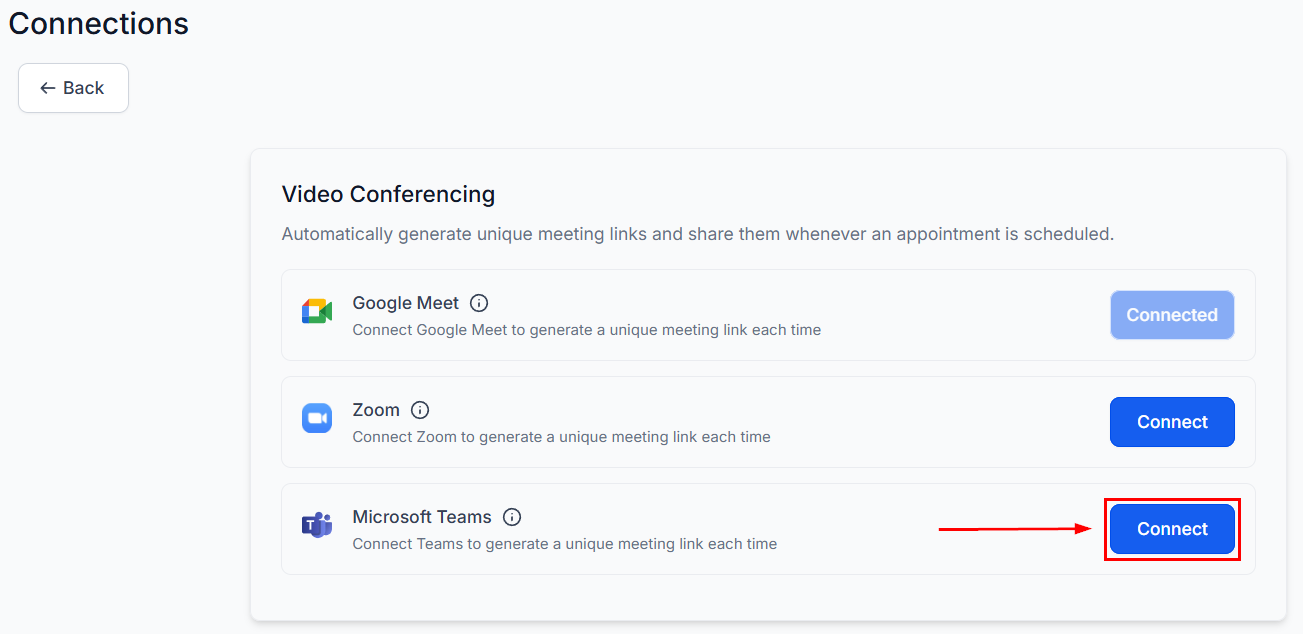
Task: Click the Video Conferencing section title
Action: coord(388,194)
